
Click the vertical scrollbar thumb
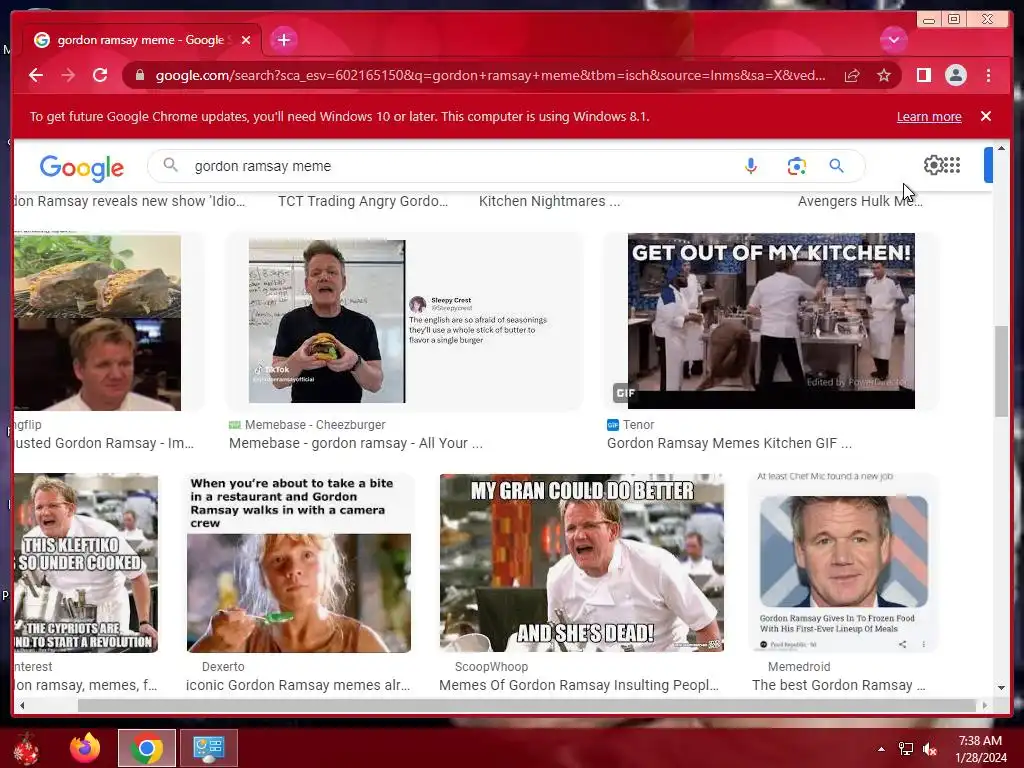(1001, 371)
